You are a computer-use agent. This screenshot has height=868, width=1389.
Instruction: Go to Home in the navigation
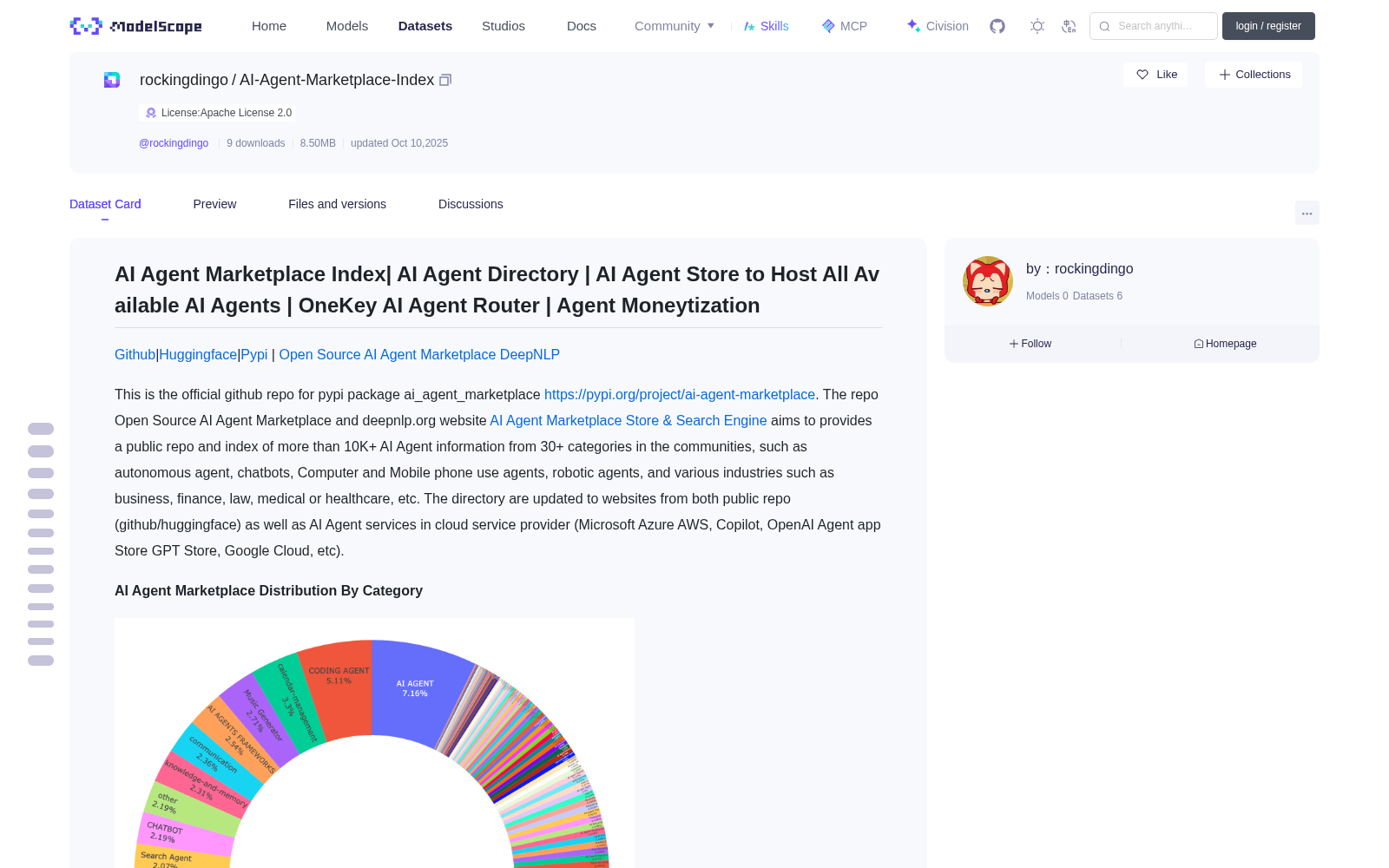pos(269,26)
